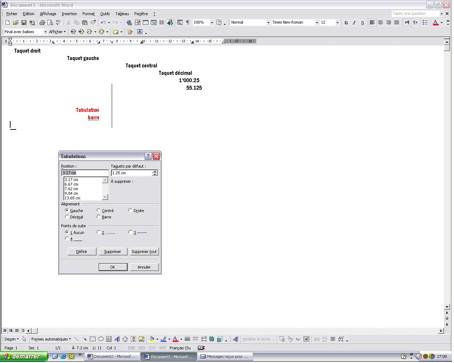Image resolution: width=454 pixels, height=363 pixels.
Task: Click the New blank document icon
Action: coord(8,22)
